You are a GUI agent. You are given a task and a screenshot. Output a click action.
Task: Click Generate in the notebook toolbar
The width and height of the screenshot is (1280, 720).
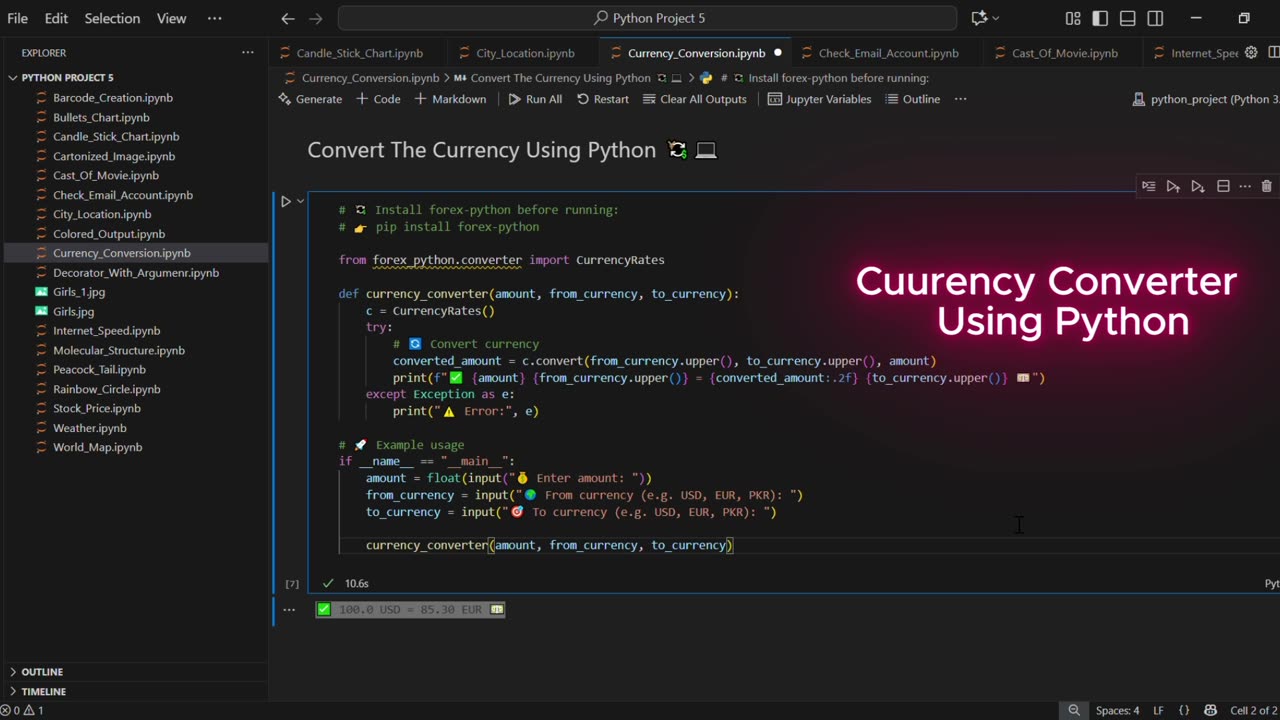tap(310, 99)
